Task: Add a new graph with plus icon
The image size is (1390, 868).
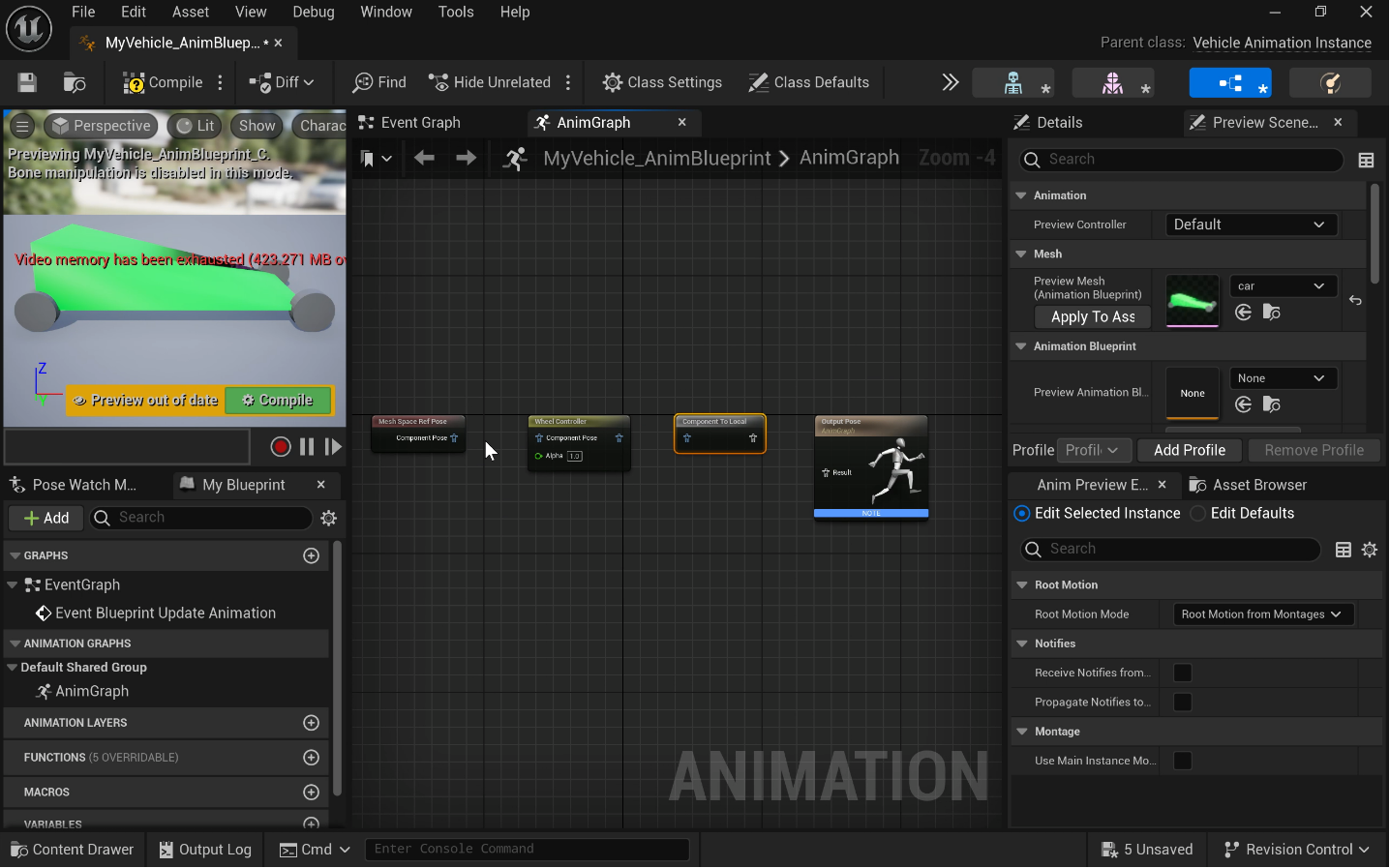Action: click(x=312, y=555)
